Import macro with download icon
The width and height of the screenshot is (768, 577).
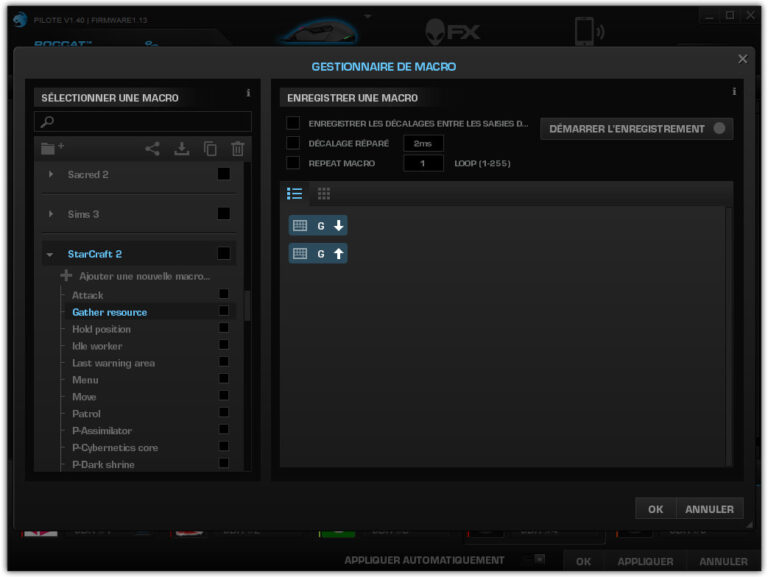pyautogui.click(x=182, y=148)
